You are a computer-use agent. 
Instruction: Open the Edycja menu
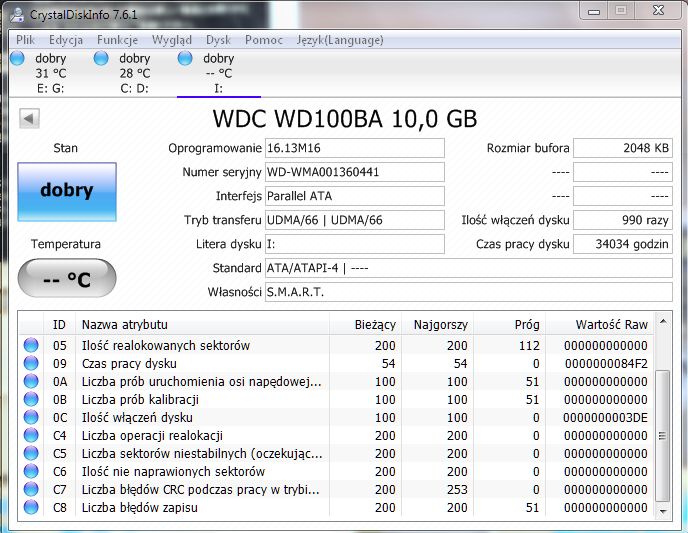(66, 40)
